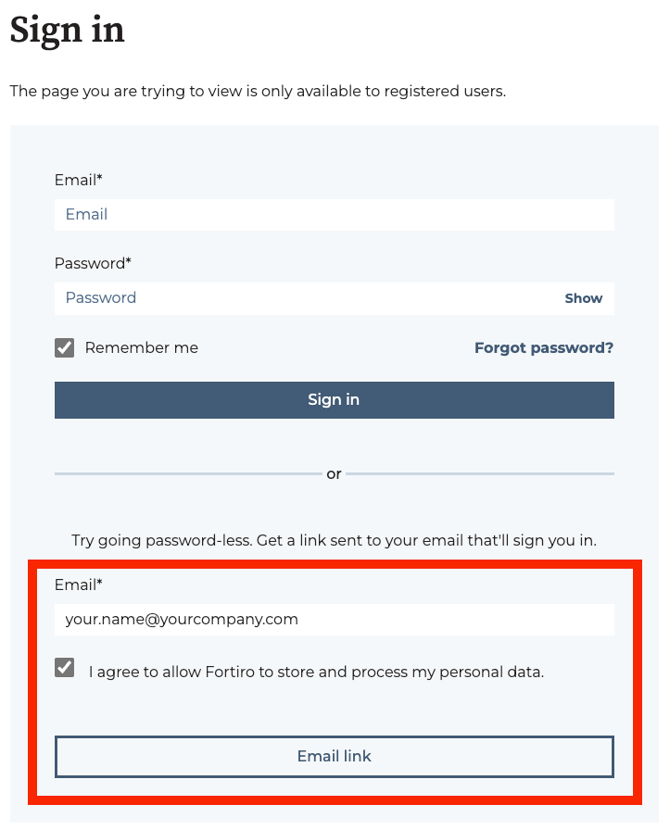Click the Password* field label
Viewport: 670px width, 830px height.
click(93, 264)
